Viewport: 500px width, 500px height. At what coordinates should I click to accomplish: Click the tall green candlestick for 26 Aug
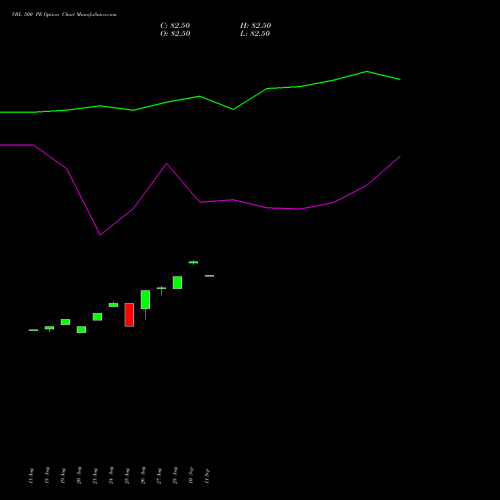pos(145,299)
